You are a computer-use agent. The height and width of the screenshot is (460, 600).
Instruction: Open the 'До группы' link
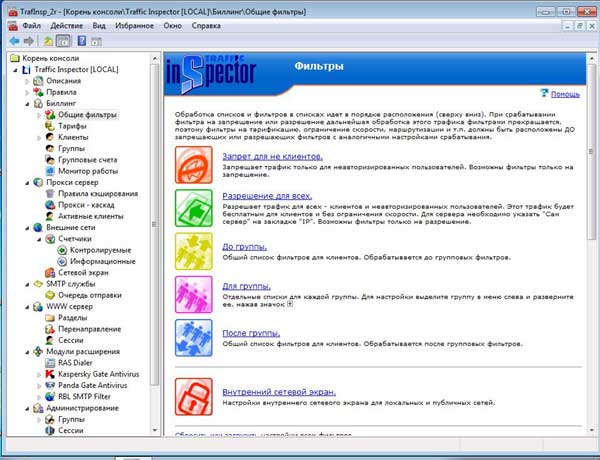click(245, 246)
